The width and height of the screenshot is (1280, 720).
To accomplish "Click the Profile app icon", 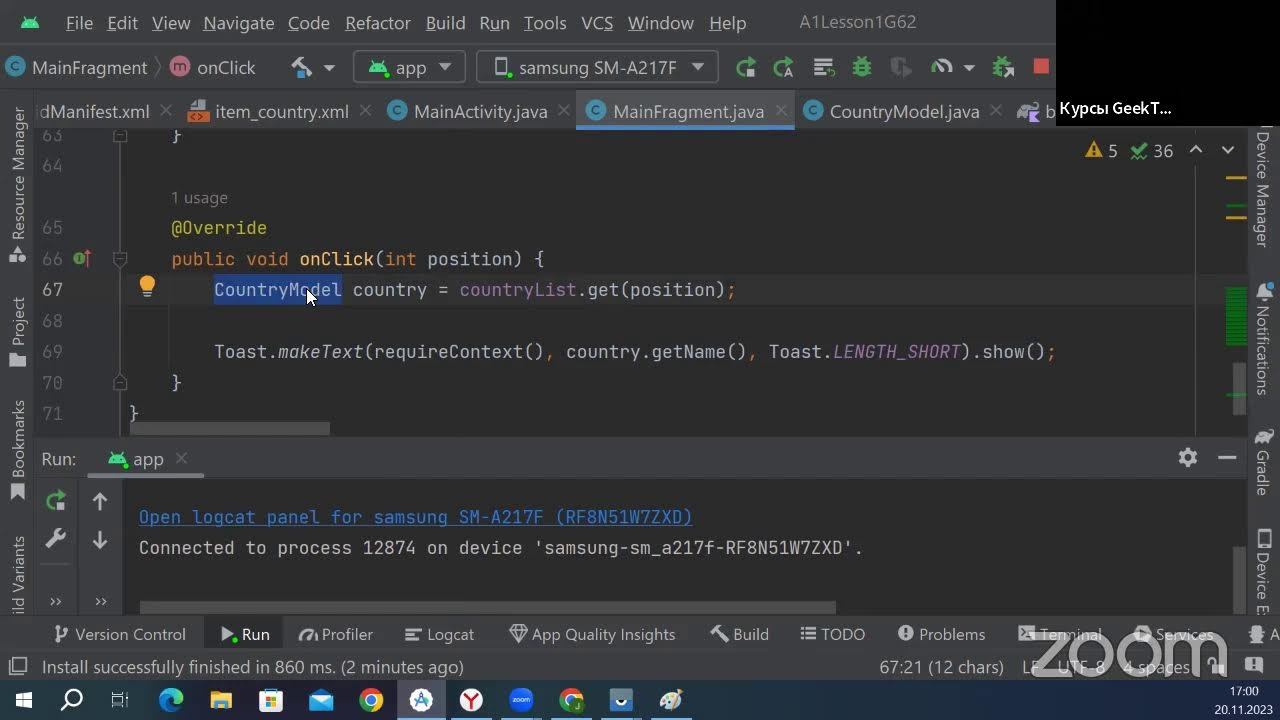I will [x=941, y=68].
